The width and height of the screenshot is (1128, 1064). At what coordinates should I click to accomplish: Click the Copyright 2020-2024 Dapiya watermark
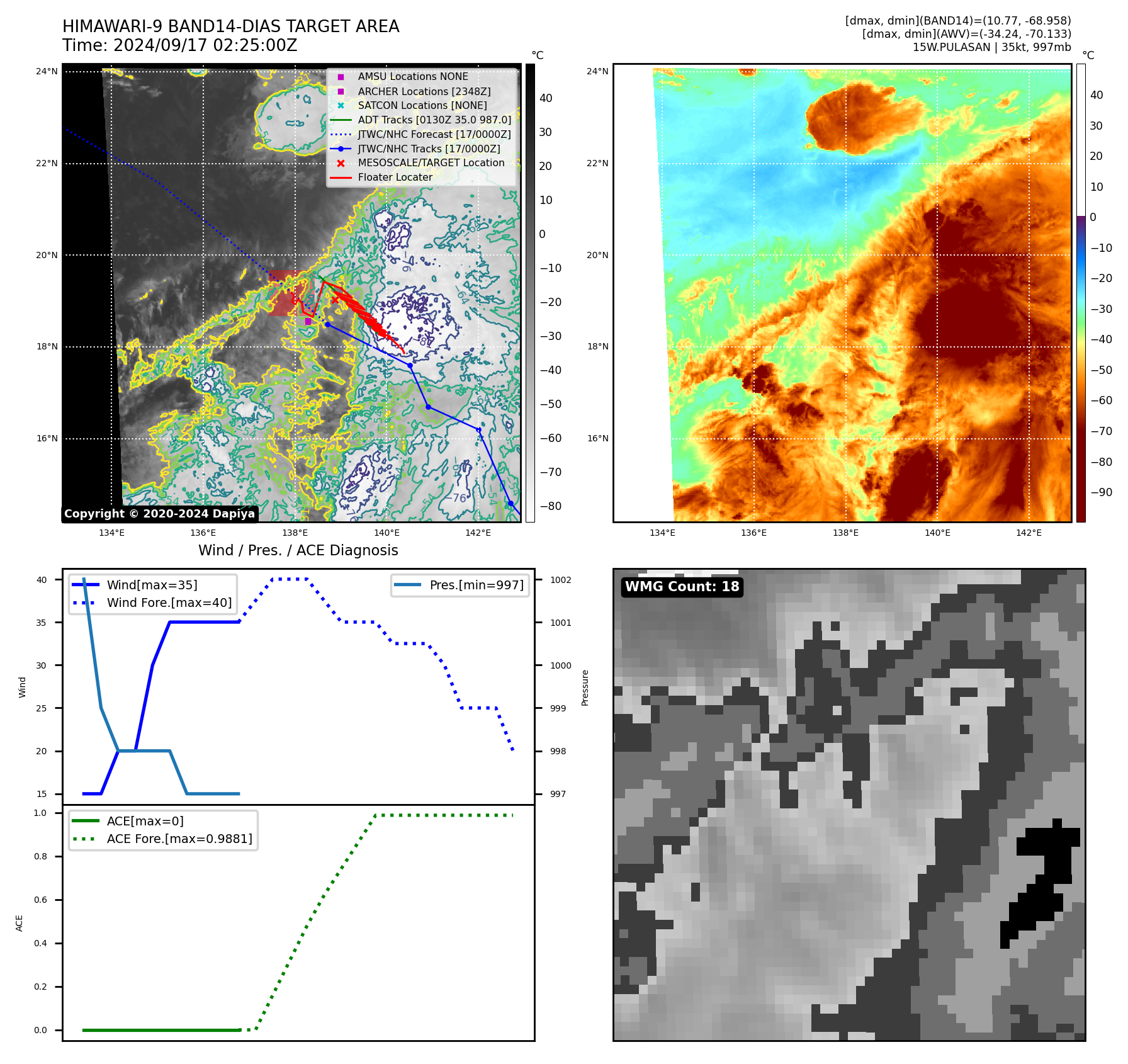coord(159,514)
